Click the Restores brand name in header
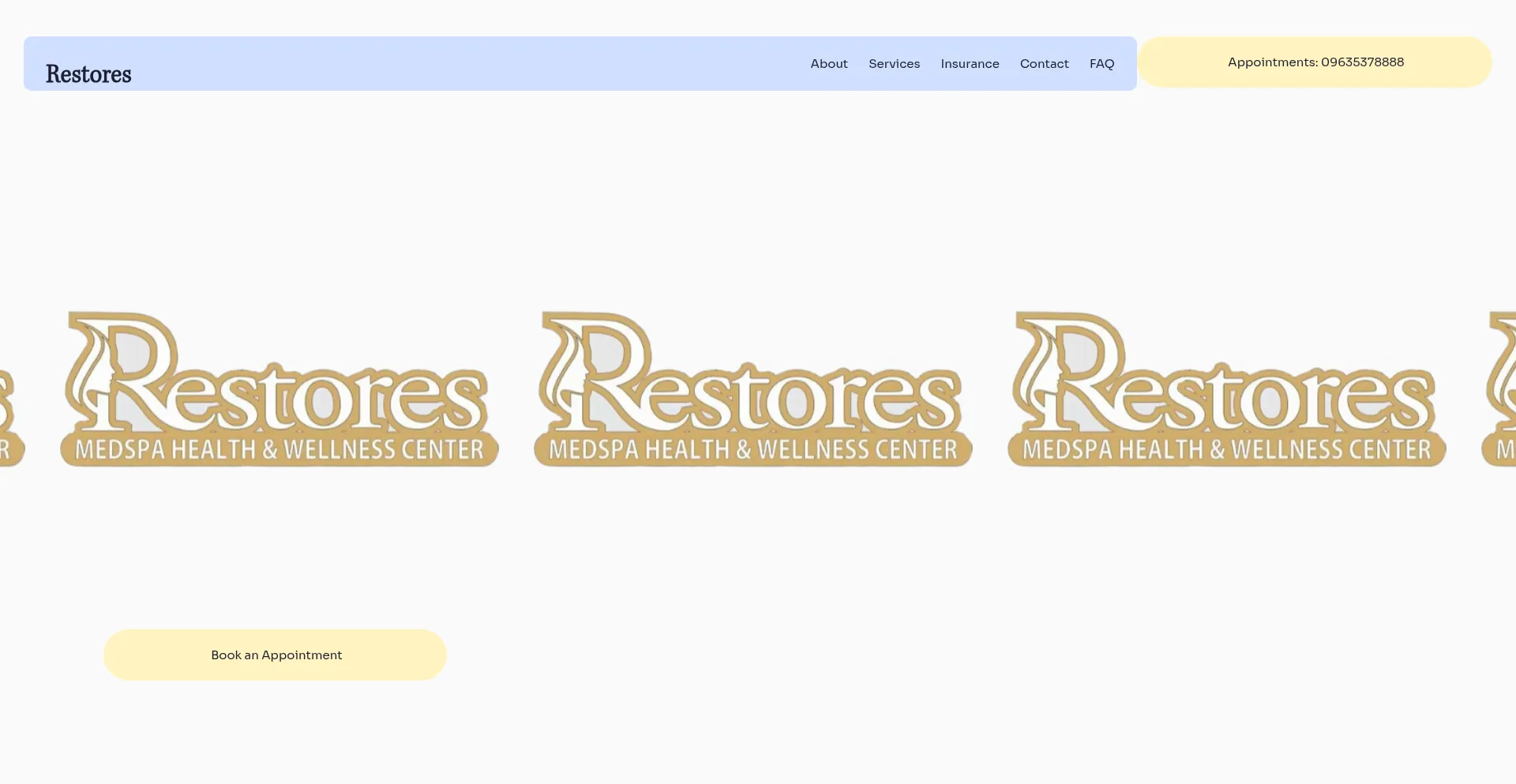The width and height of the screenshot is (1516, 784). pyautogui.click(x=88, y=73)
